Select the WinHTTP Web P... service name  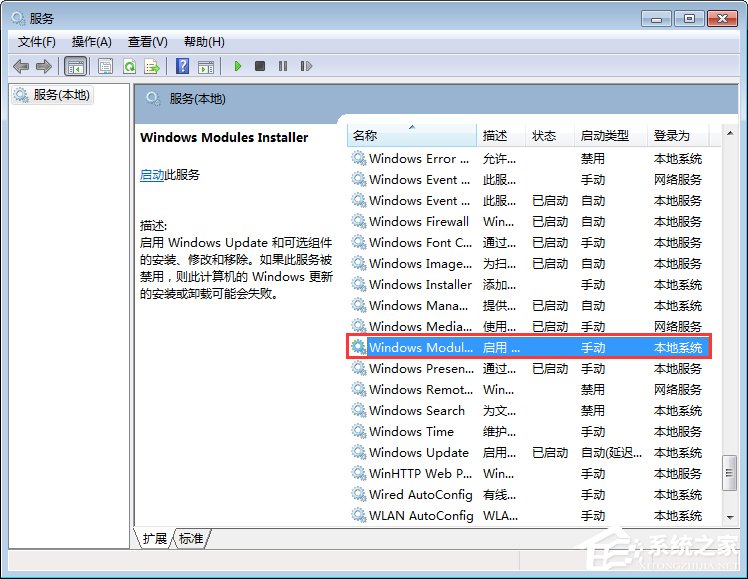pyautogui.click(x=420, y=473)
